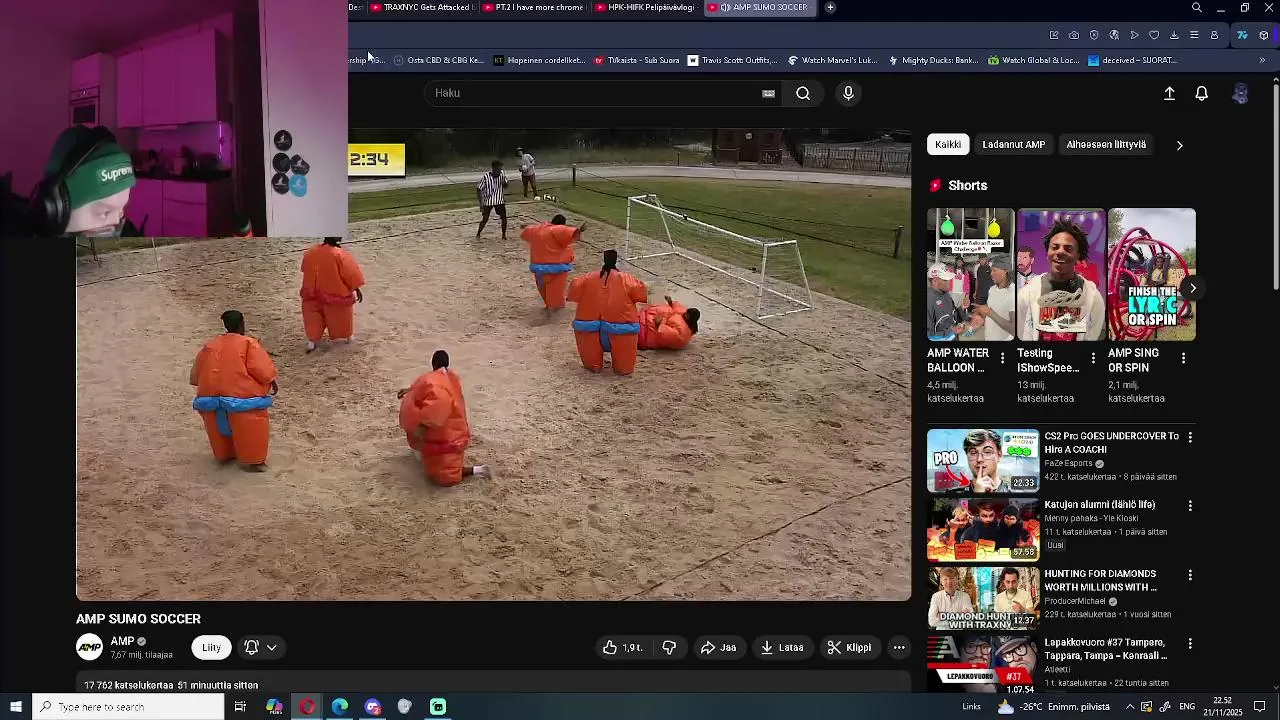The width and height of the screenshot is (1280, 720).
Task: Download the video with Lataa
Action: [x=782, y=647]
